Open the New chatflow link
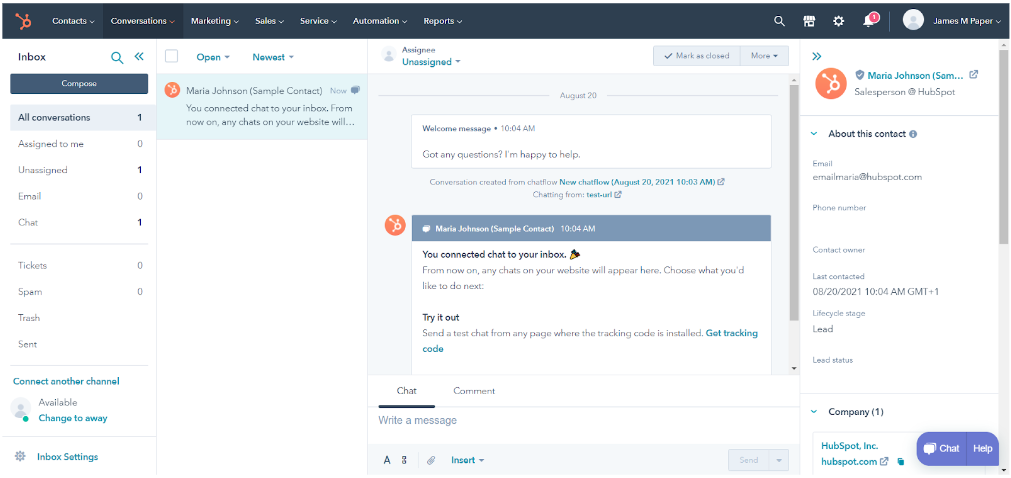1011x478 pixels. pos(637,182)
